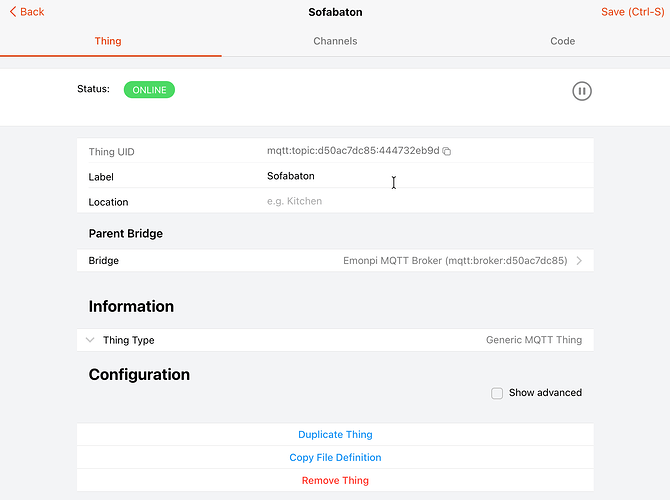This screenshot has width=670, height=500.
Task: Copy the Thing UID using copy icon
Action: pos(447,151)
